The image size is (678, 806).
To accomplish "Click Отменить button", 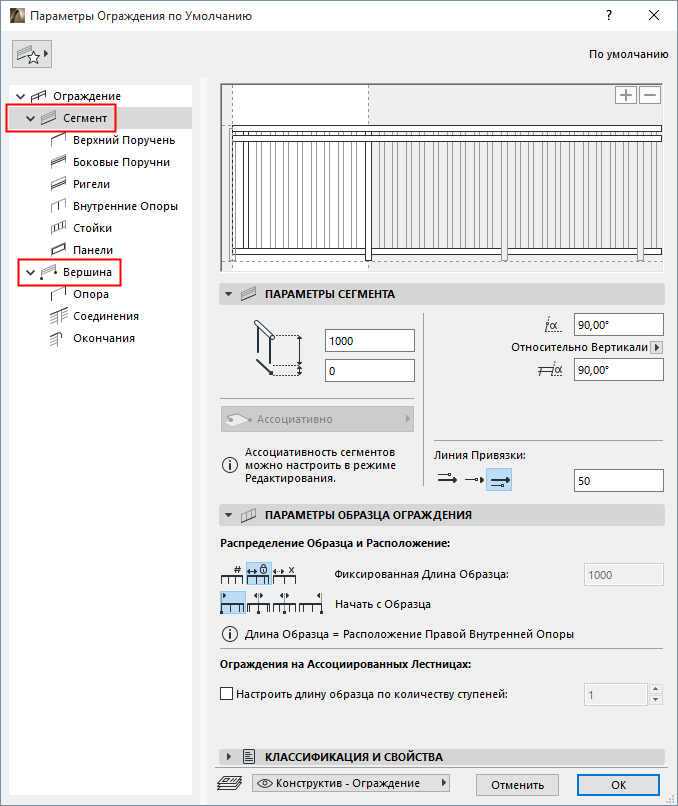I will click(518, 785).
